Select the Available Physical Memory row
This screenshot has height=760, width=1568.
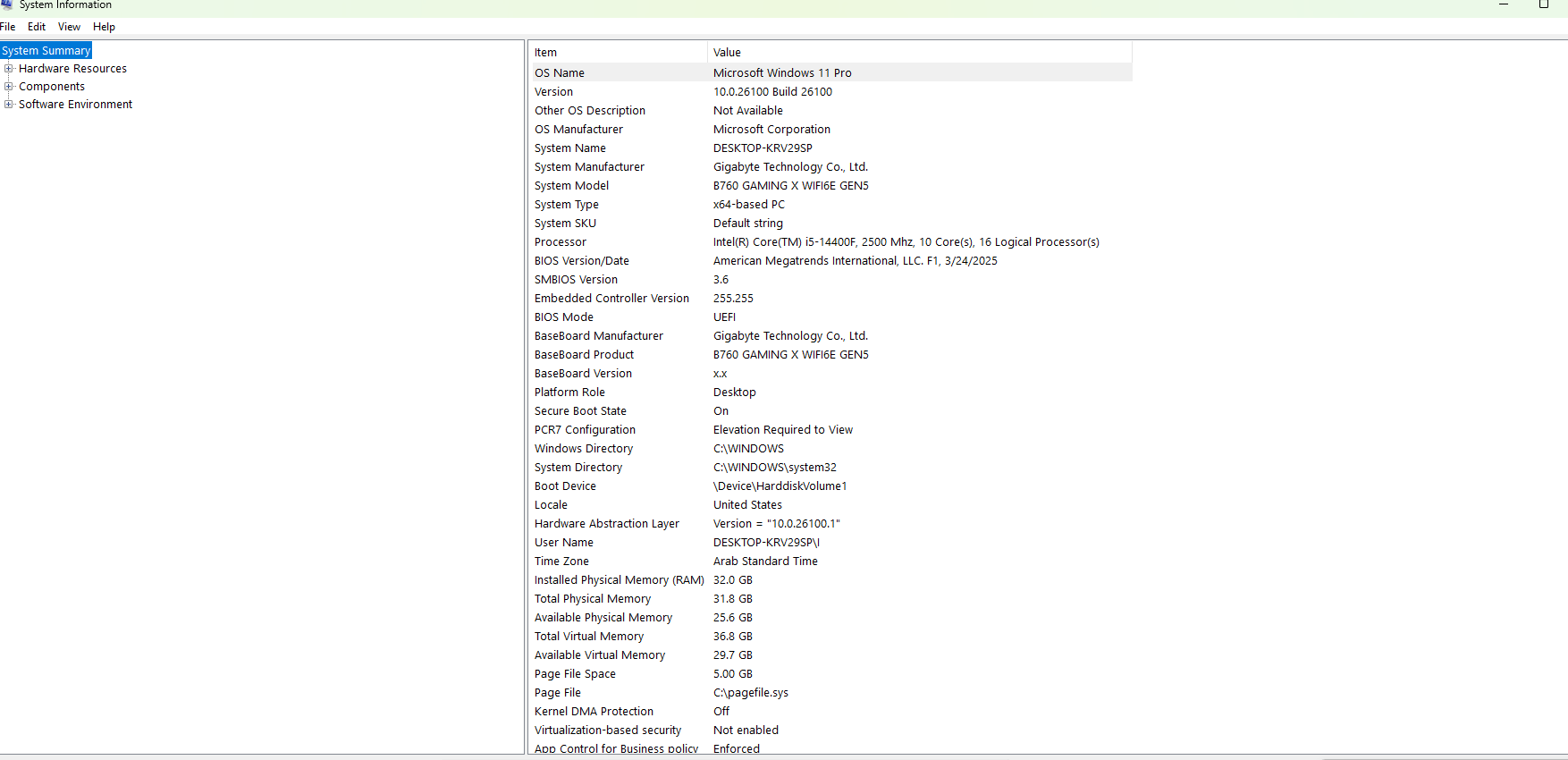[830, 618]
